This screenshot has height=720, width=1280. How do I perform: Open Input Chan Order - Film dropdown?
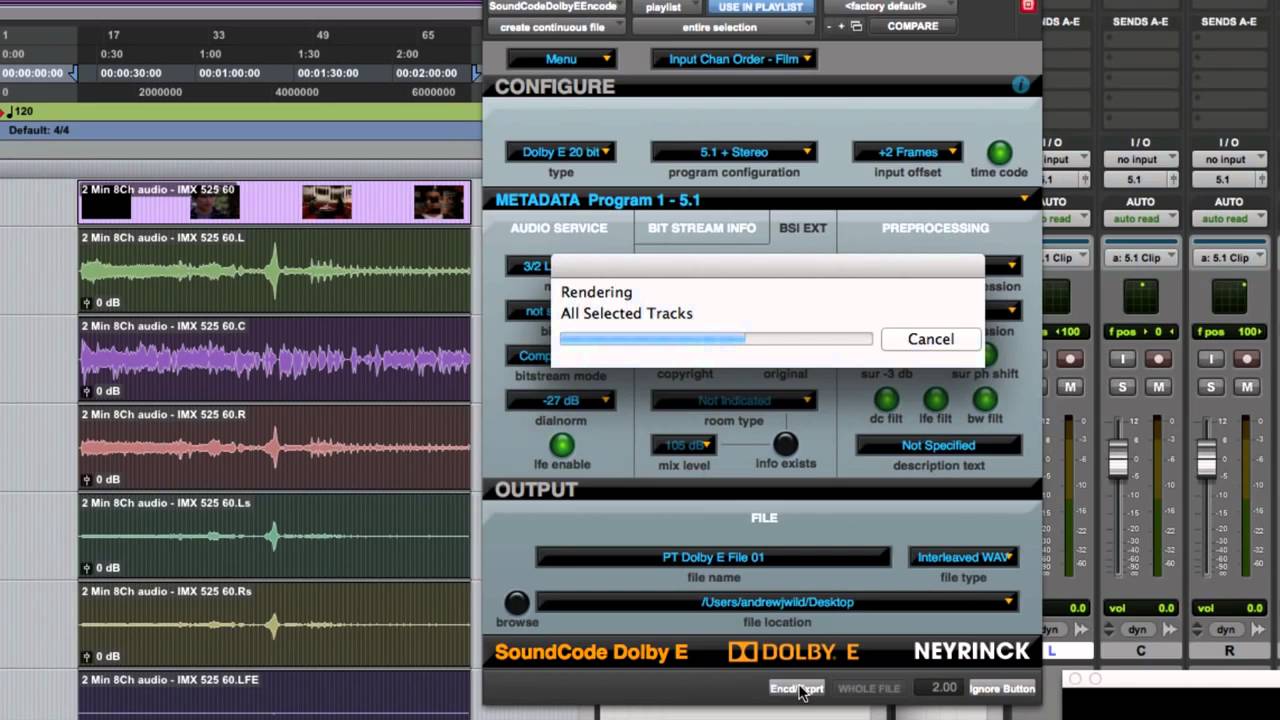(x=734, y=59)
